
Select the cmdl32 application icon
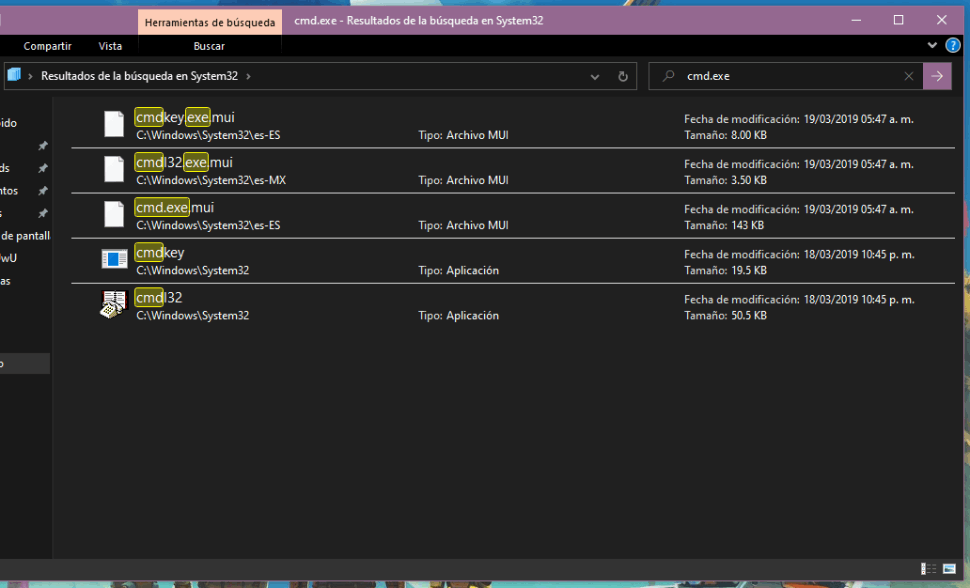click(113, 304)
